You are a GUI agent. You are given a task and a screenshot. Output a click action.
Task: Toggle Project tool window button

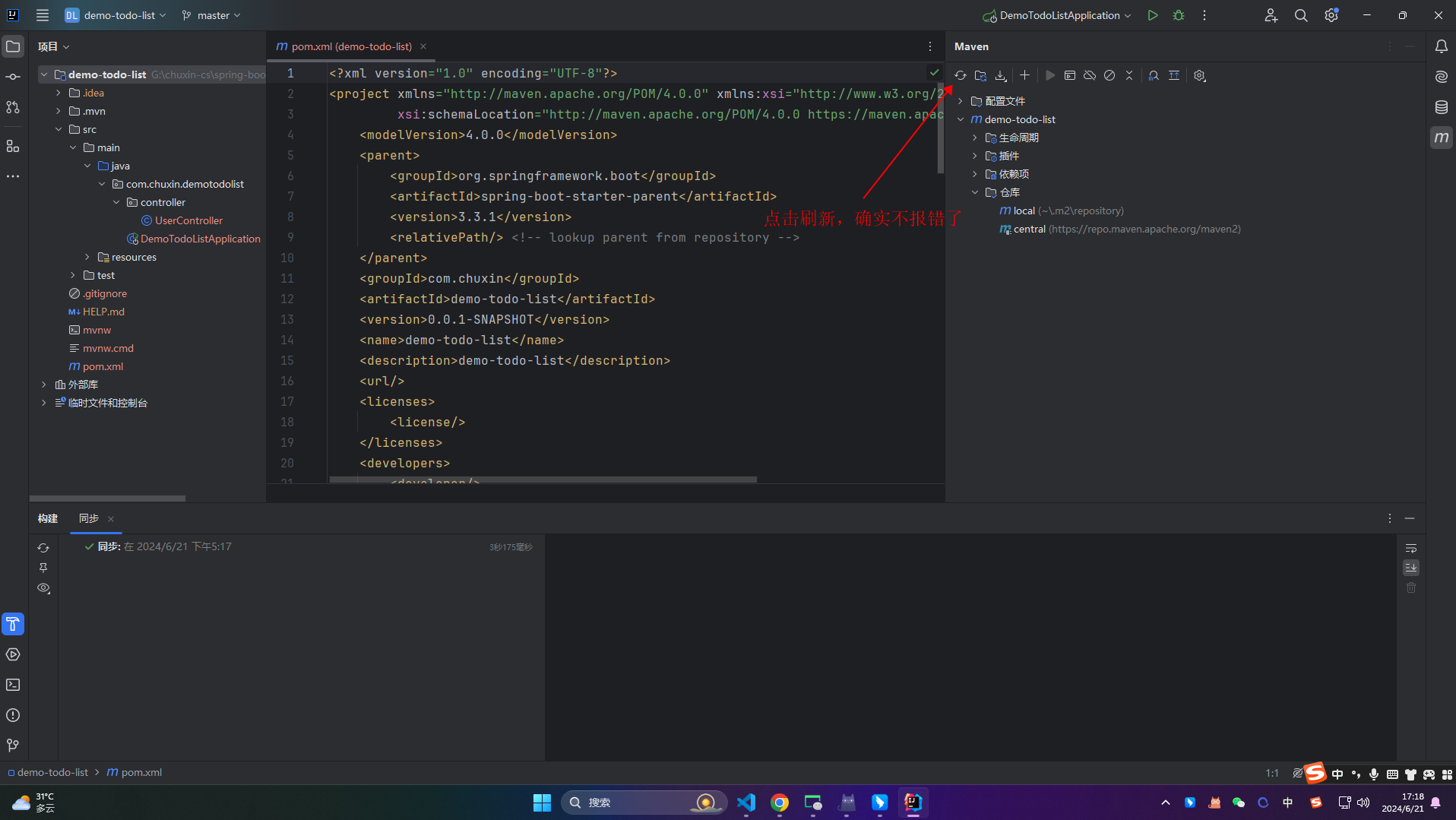(x=13, y=46)
